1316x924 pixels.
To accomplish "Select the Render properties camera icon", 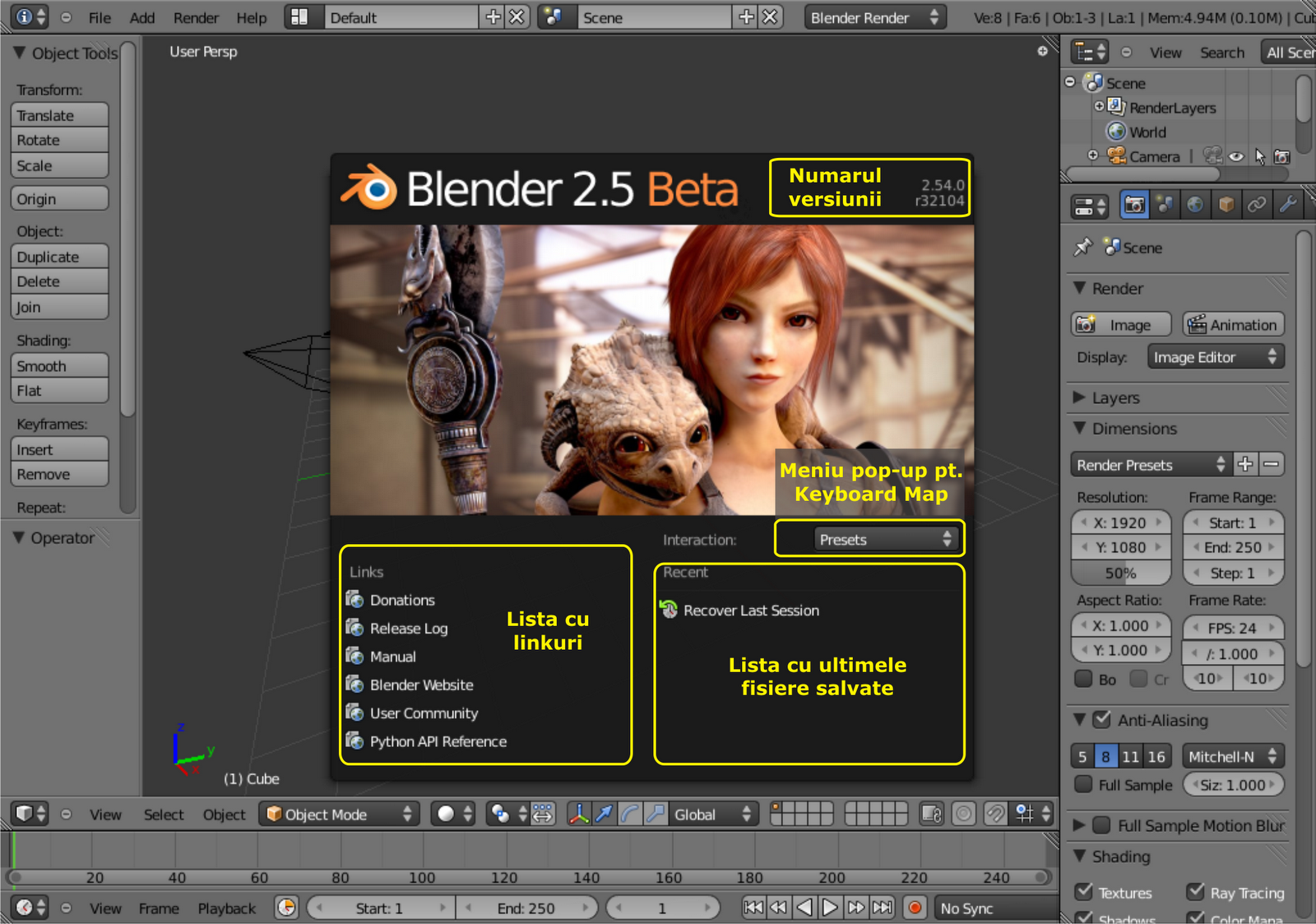I will [x=1133, y=204].
